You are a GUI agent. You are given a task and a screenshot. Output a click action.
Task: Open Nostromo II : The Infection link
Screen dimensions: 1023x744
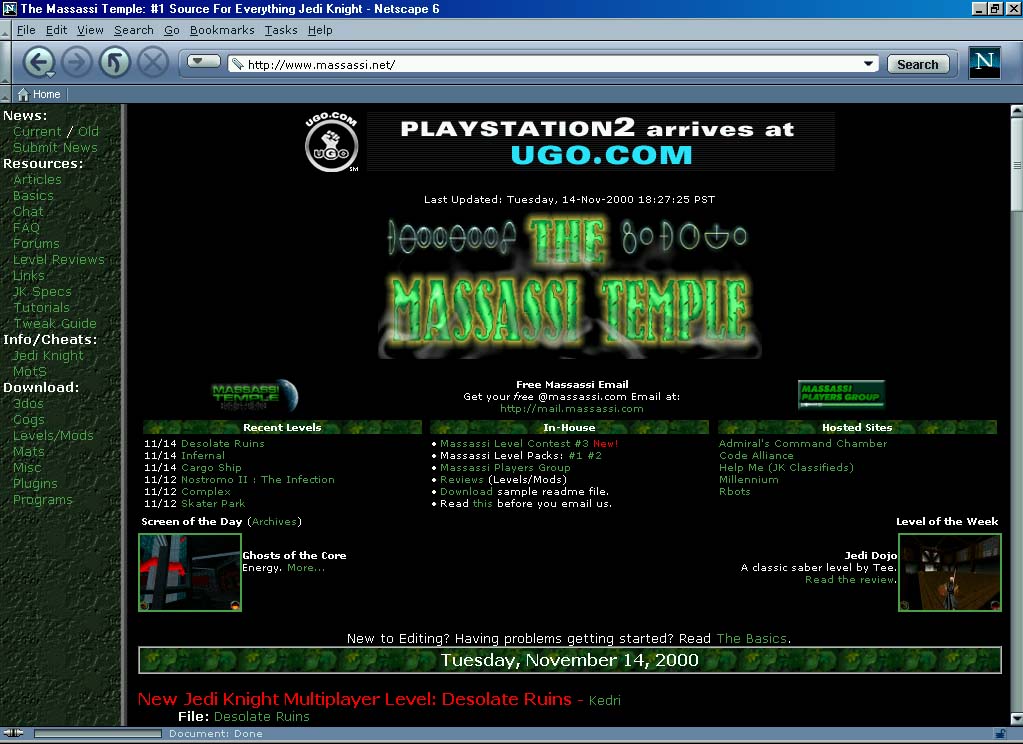click(258, 479)
